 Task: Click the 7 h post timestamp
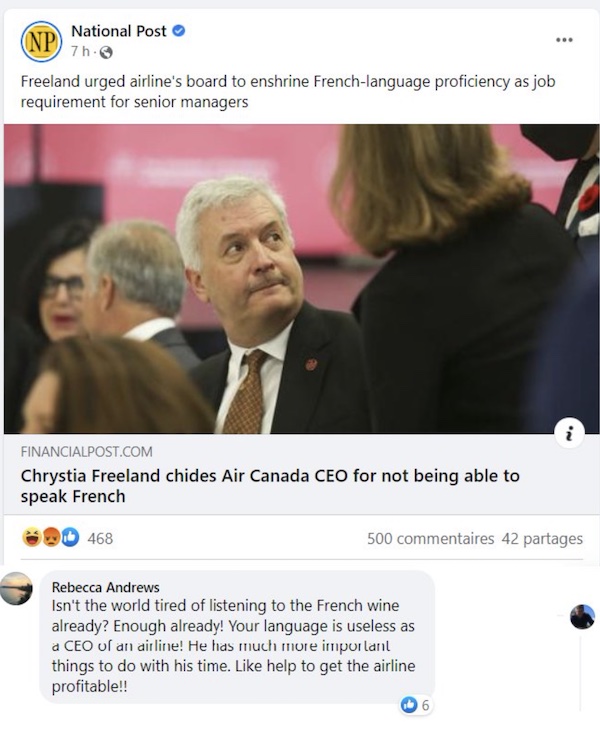tap(80, 52)
